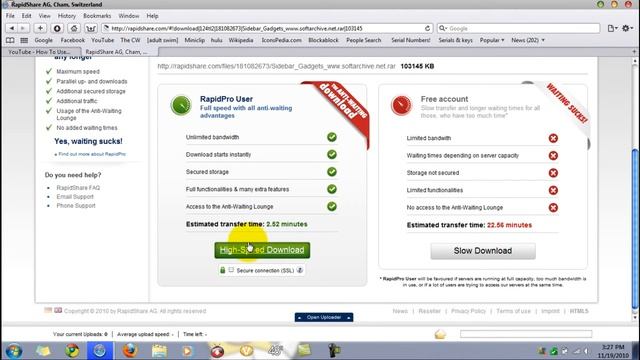Screen dimensions: 640x360
Task: Click red cross next to Limited bandwidth
Action: pos(553,138)
